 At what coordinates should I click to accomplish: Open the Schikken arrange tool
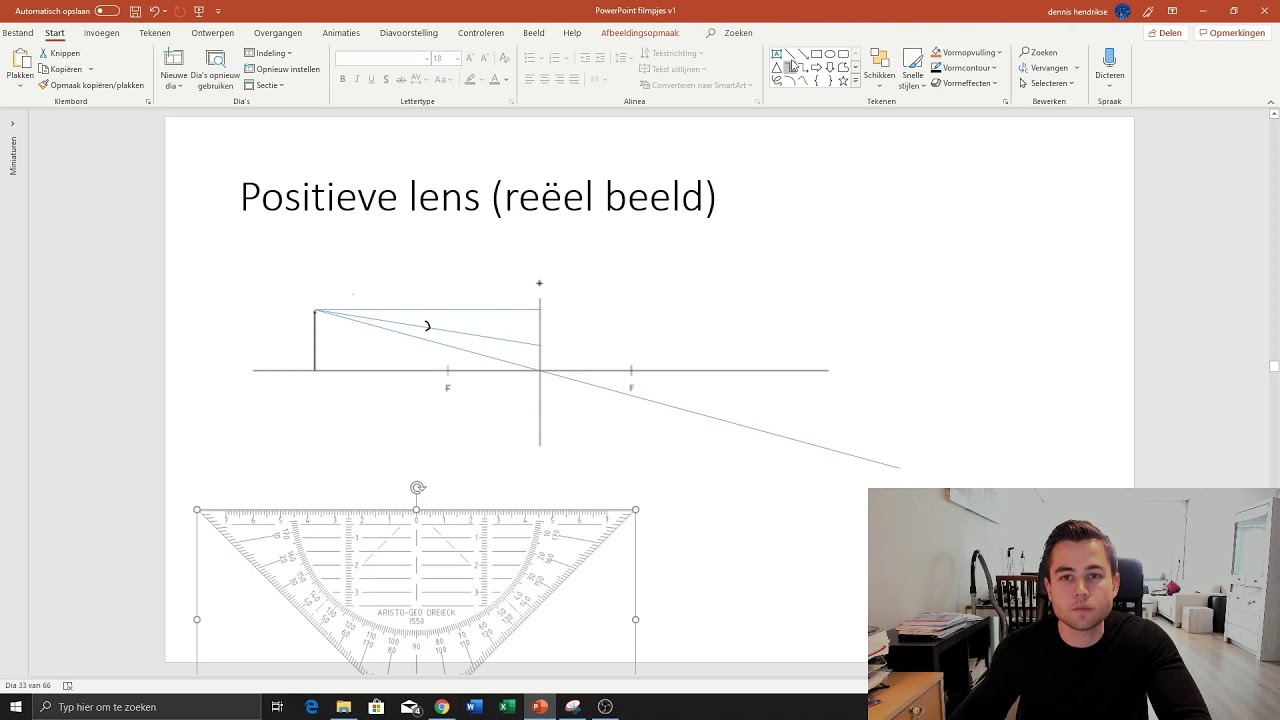click(880, 67)
